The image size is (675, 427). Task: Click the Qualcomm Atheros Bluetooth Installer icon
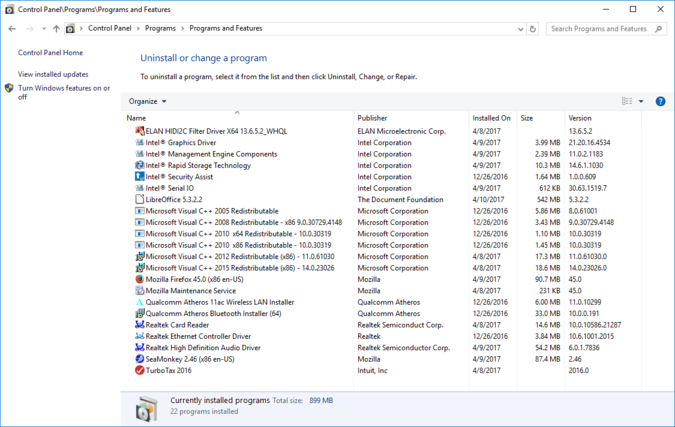point(139,313)
